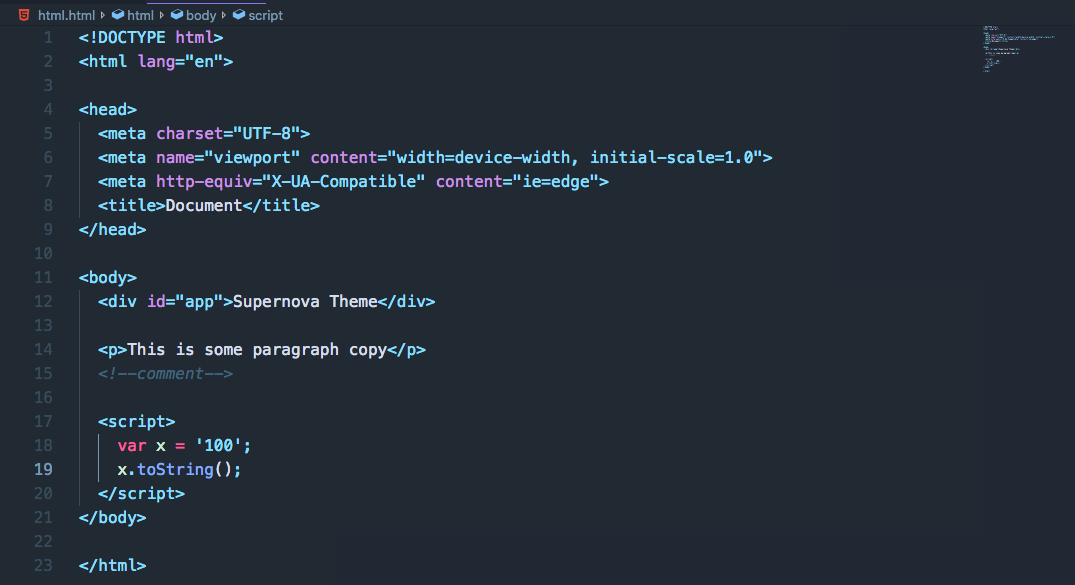The height and width of the screenshot is (585, 1075).
Task: Click line number 23 in gutter
Action: click(43, 566)
